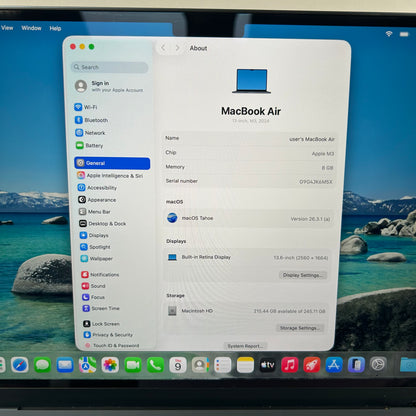Open the Help menu

tap(55, 28)
